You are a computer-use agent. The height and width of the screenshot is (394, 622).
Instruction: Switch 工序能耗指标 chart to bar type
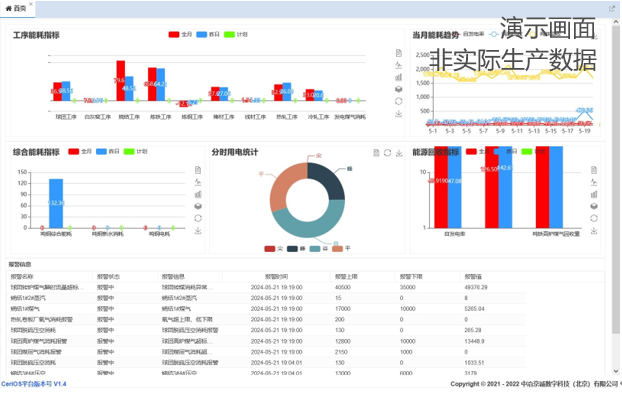coord(399,77)
